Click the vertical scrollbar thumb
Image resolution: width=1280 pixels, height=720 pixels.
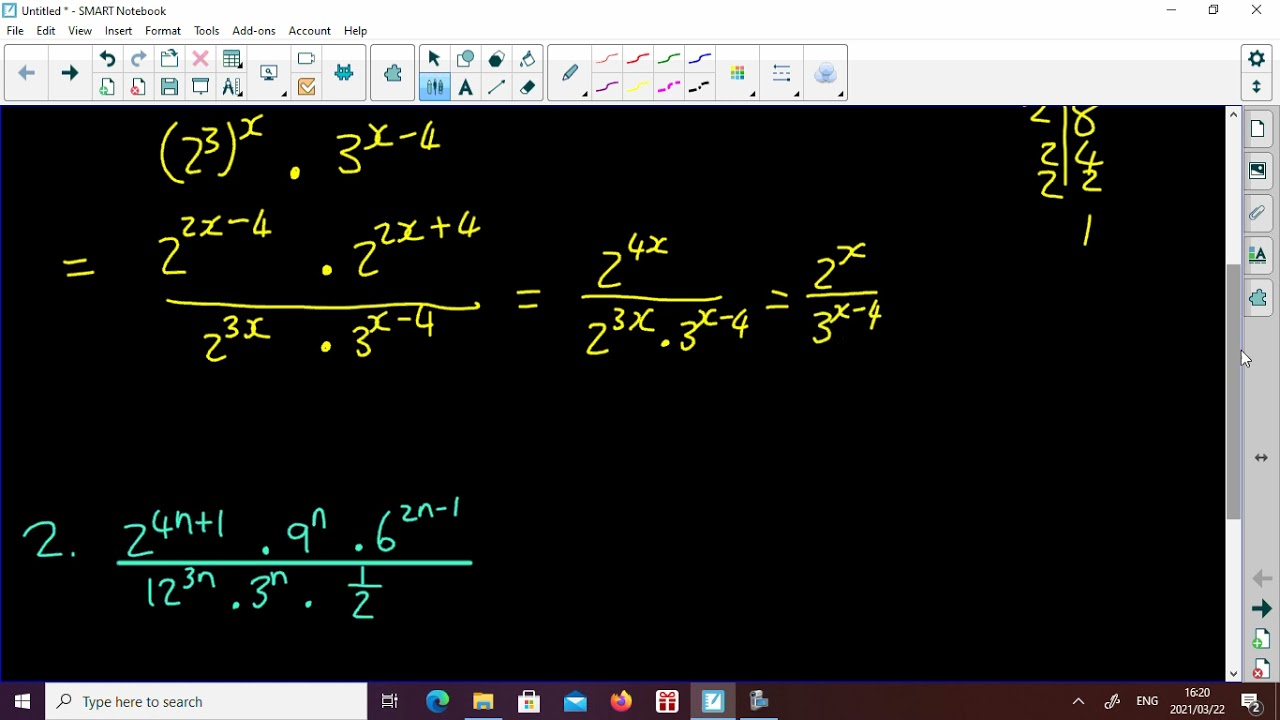[1233, 392]
